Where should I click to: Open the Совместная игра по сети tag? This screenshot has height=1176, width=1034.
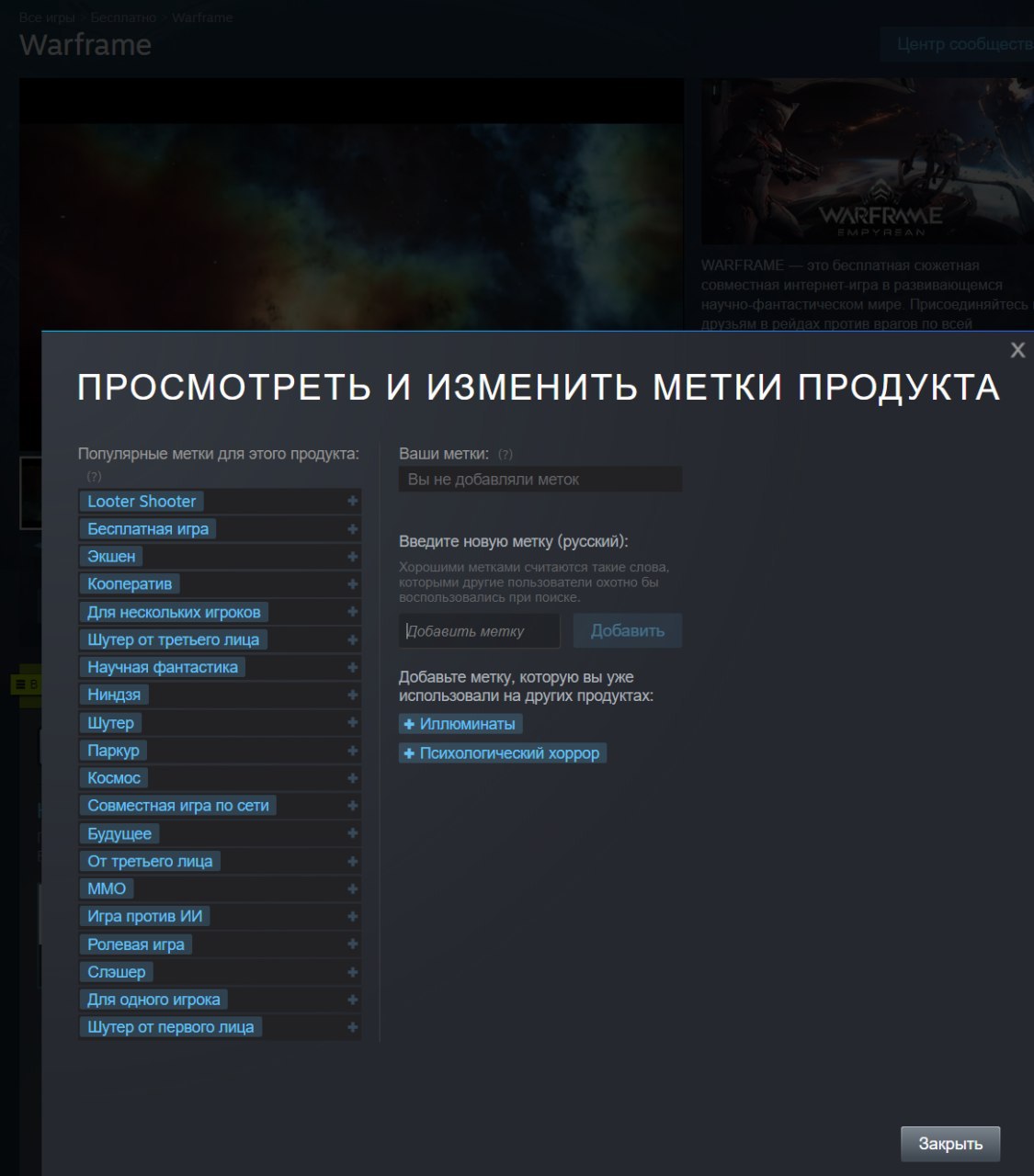click(x=178, y=806)
